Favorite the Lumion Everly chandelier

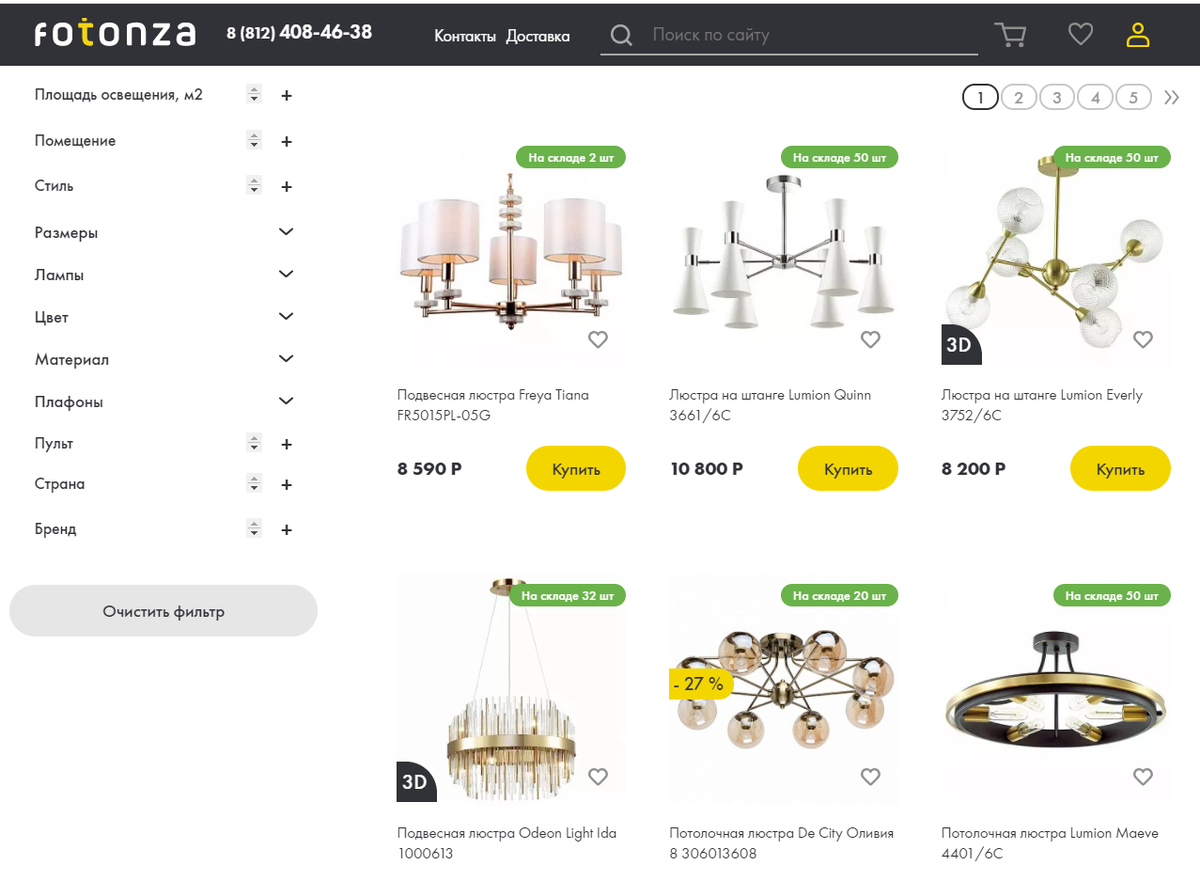[x=1143, y=339]
